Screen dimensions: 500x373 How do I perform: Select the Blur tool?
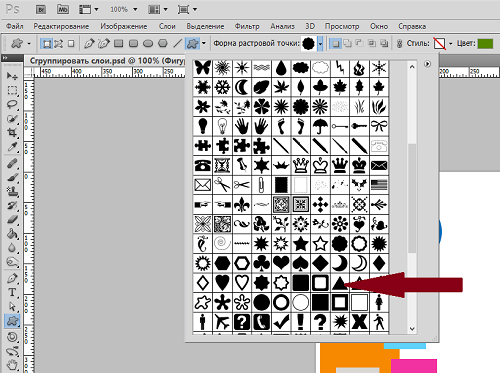point(12,248)
